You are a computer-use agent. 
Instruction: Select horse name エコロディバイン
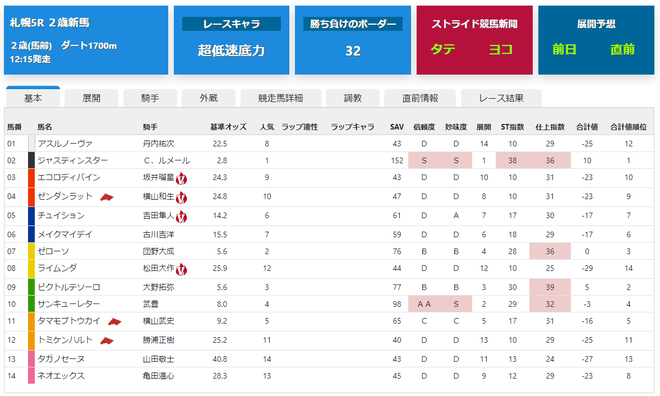click(69, 177)
